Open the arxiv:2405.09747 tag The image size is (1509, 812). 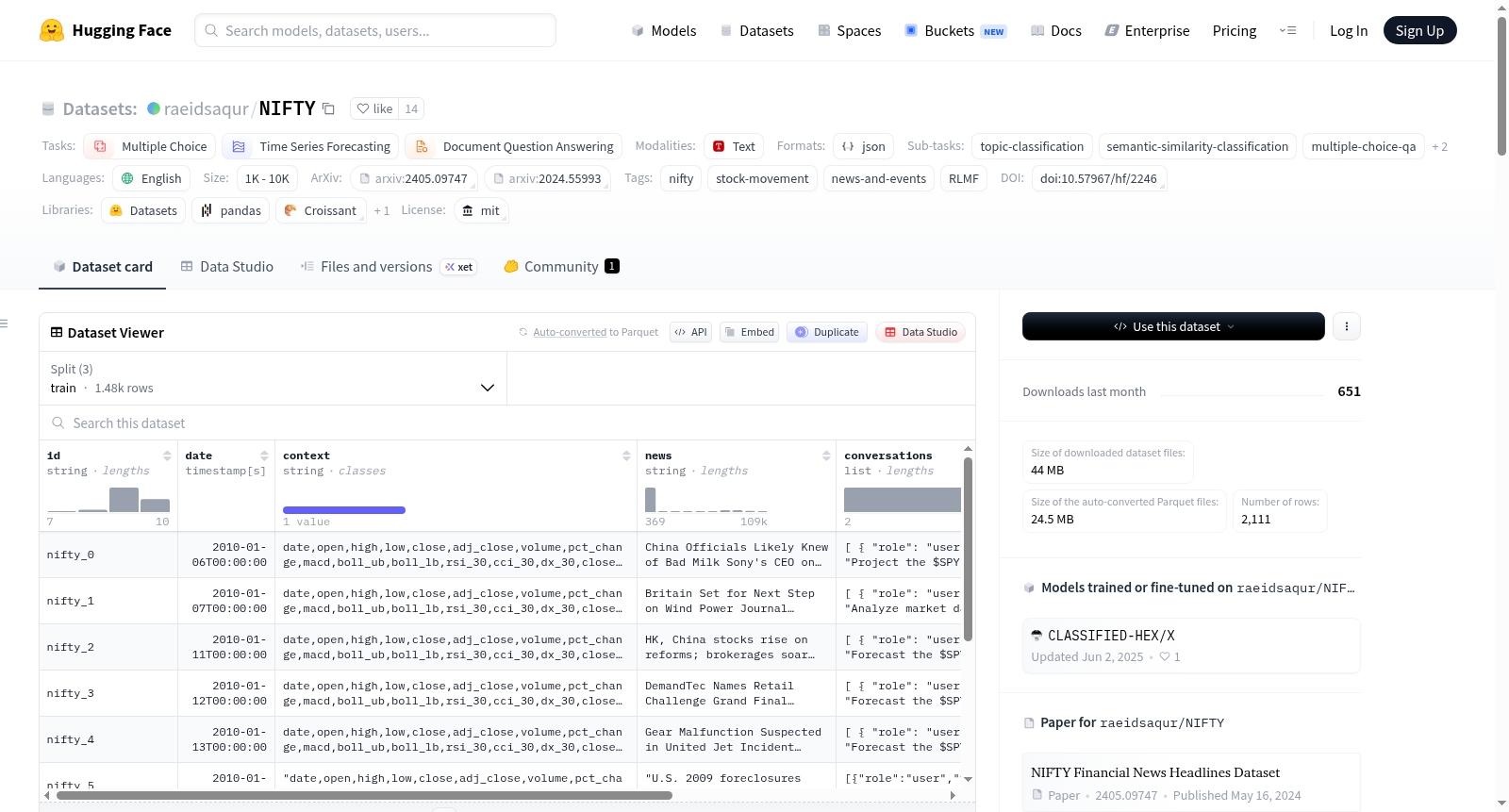[x=414, y=178]
